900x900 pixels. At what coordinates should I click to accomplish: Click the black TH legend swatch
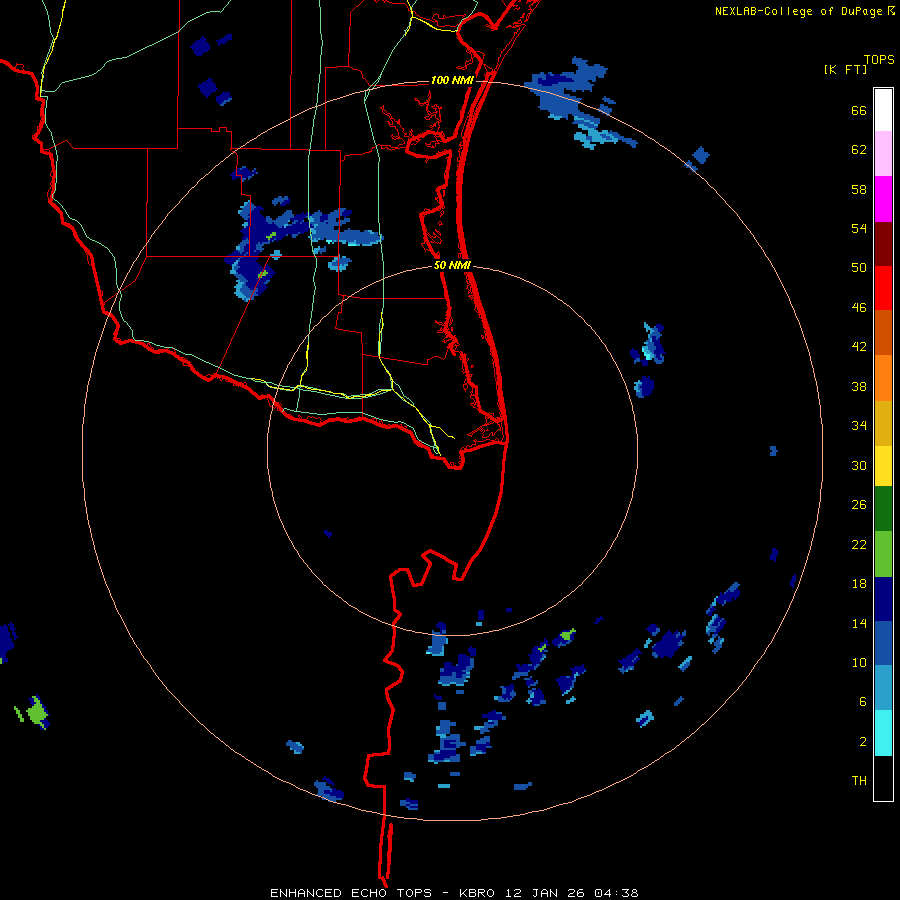click(883, 778)
